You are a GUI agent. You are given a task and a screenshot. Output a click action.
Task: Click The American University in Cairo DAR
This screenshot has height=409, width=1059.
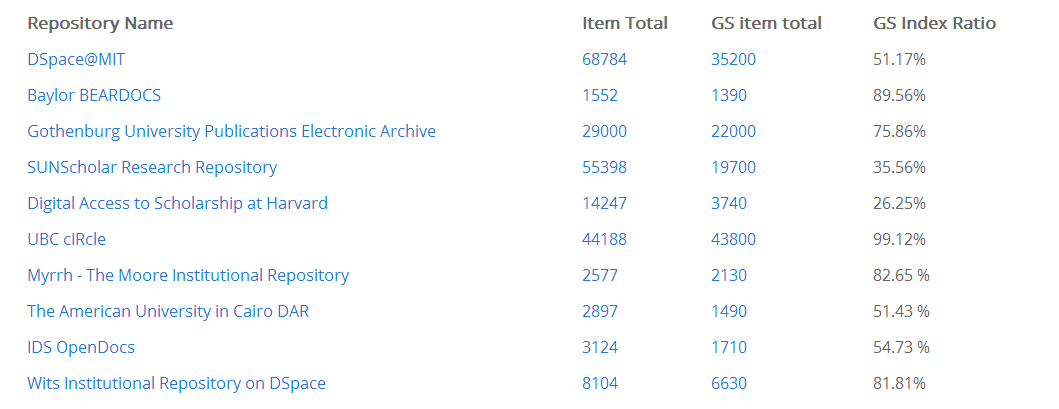coord(168,311)
